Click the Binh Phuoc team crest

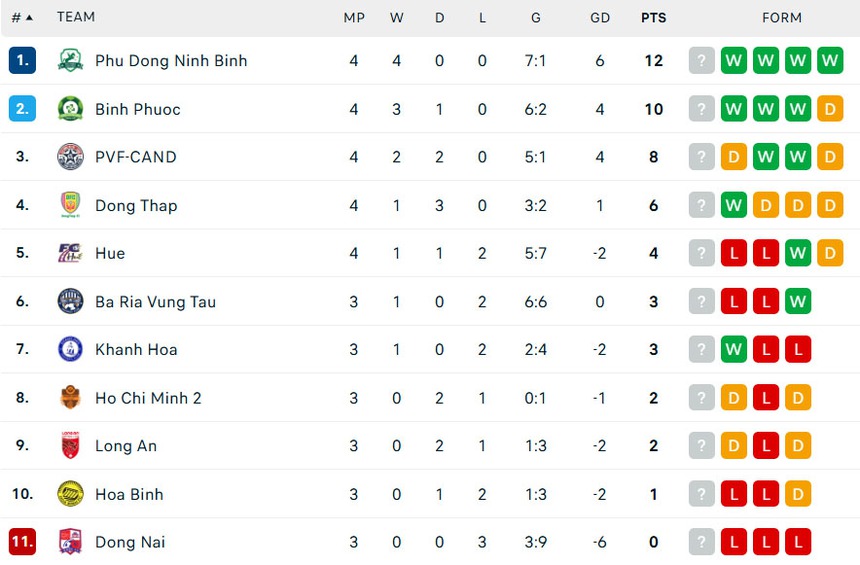point(70,109)
